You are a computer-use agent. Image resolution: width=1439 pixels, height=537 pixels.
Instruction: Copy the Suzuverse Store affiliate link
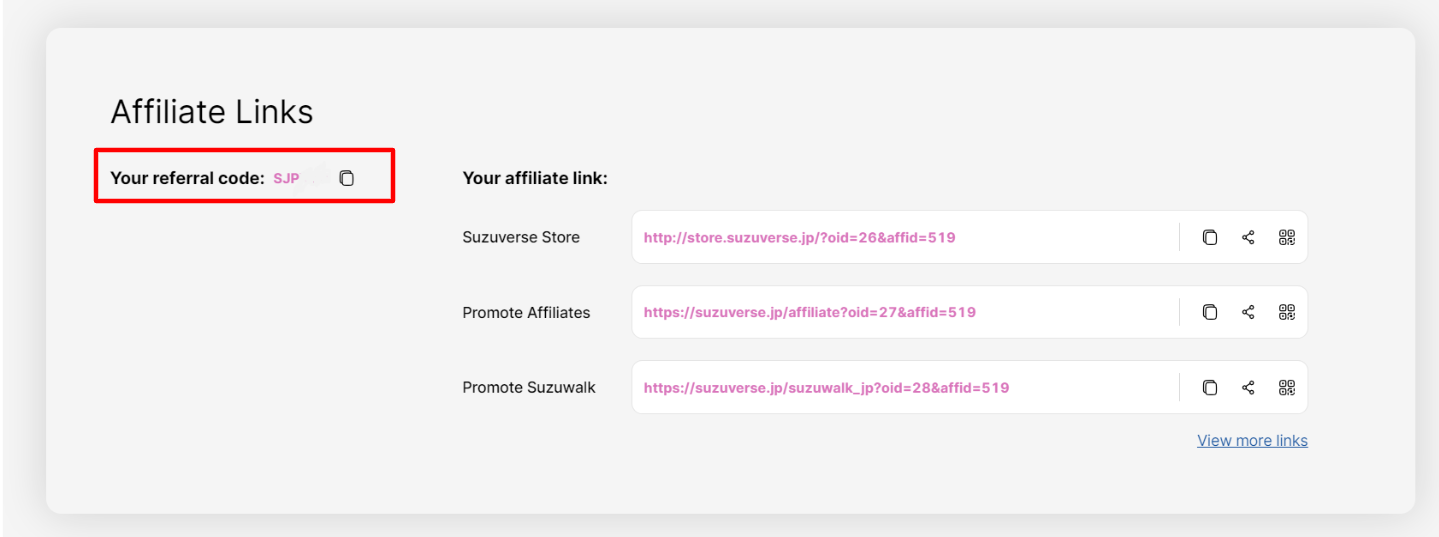(1209, 237)
